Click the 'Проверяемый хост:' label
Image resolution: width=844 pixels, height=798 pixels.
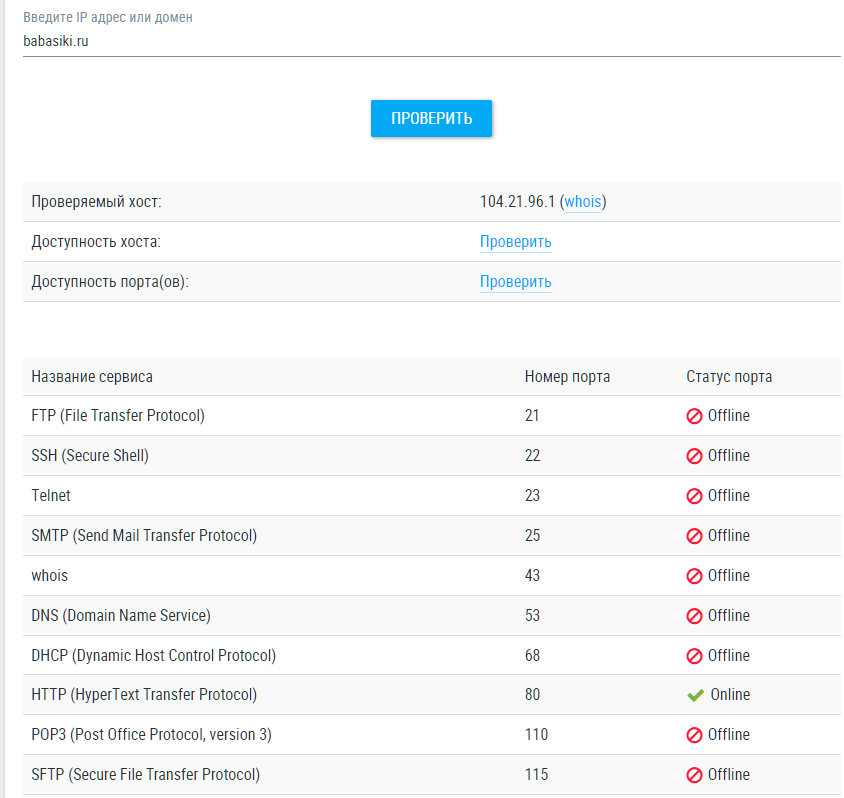[x=96, y=202]
